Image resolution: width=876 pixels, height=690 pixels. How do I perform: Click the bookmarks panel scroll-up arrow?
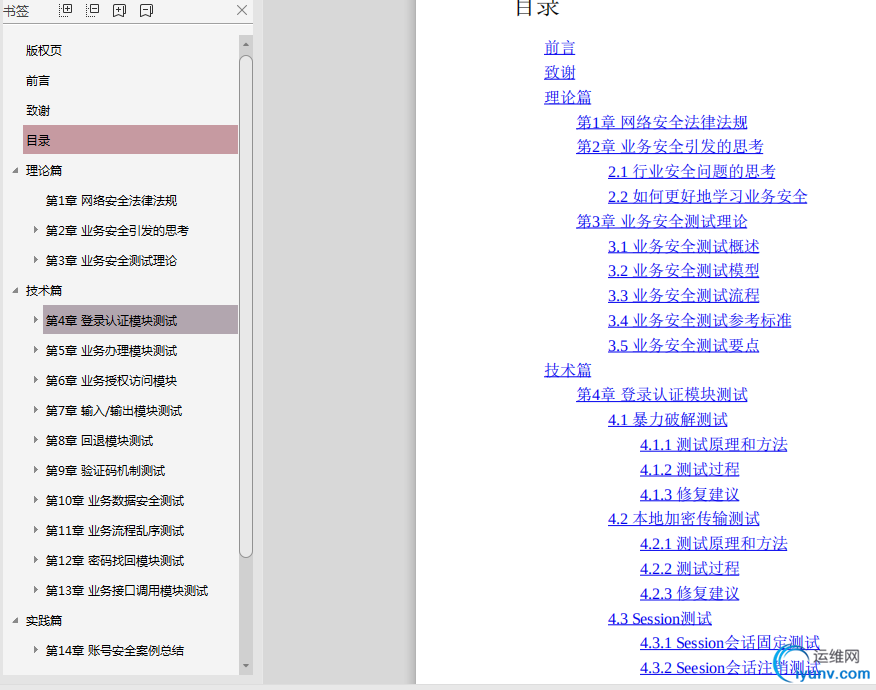[x=246, y=44]
